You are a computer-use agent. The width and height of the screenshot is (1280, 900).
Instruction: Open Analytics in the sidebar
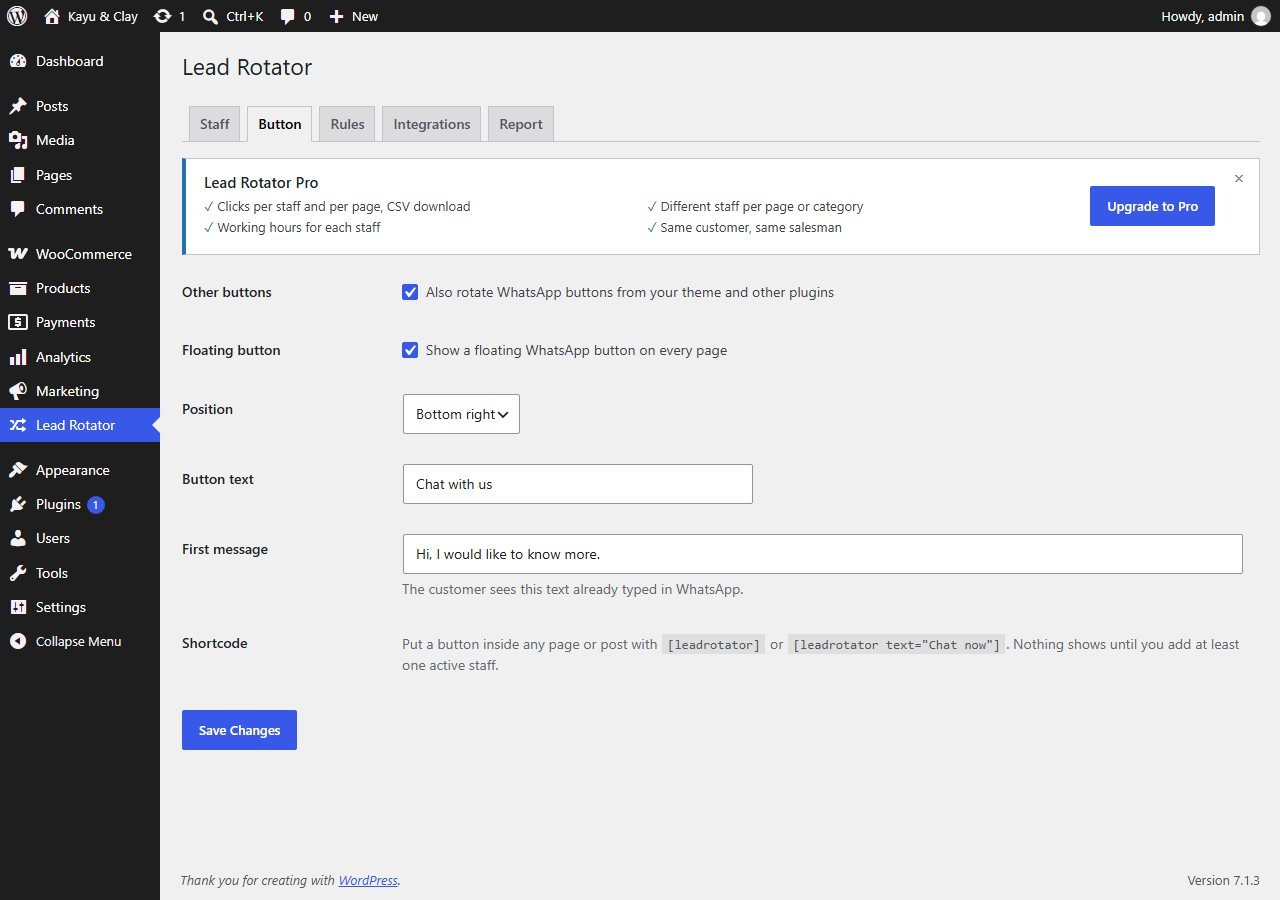(80, 357)
